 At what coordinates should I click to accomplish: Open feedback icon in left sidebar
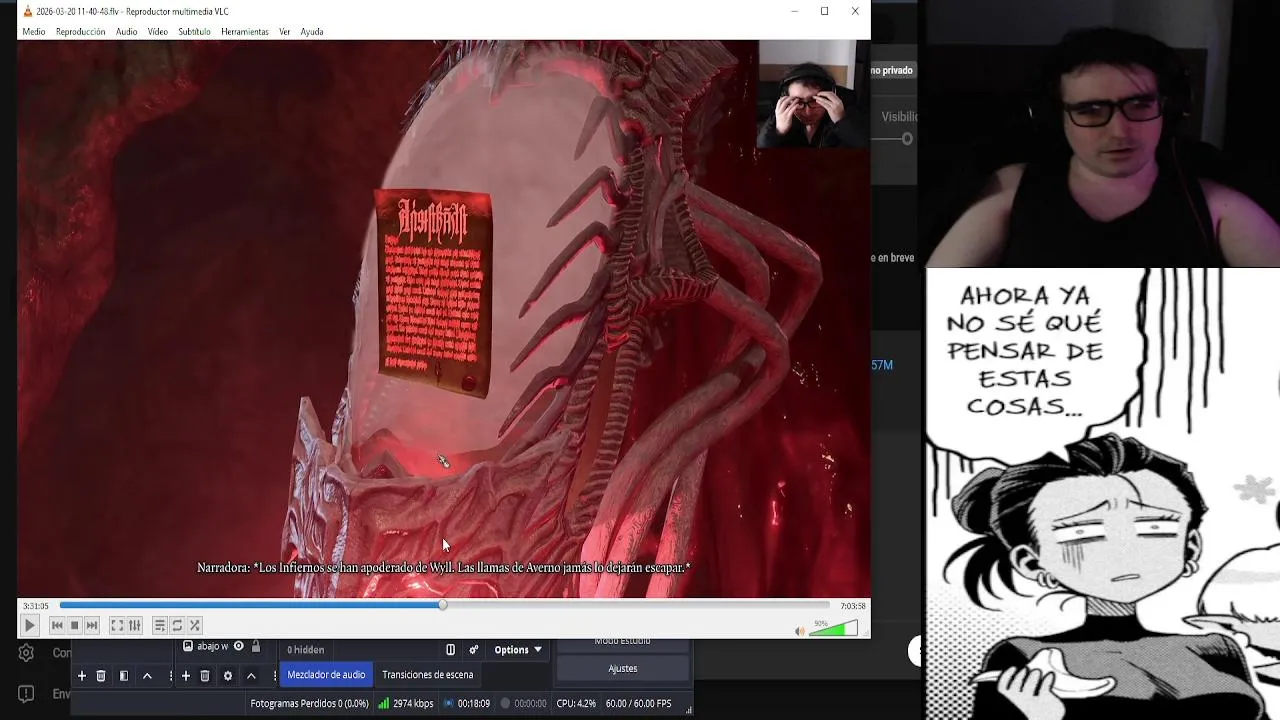tap(26, 694)
